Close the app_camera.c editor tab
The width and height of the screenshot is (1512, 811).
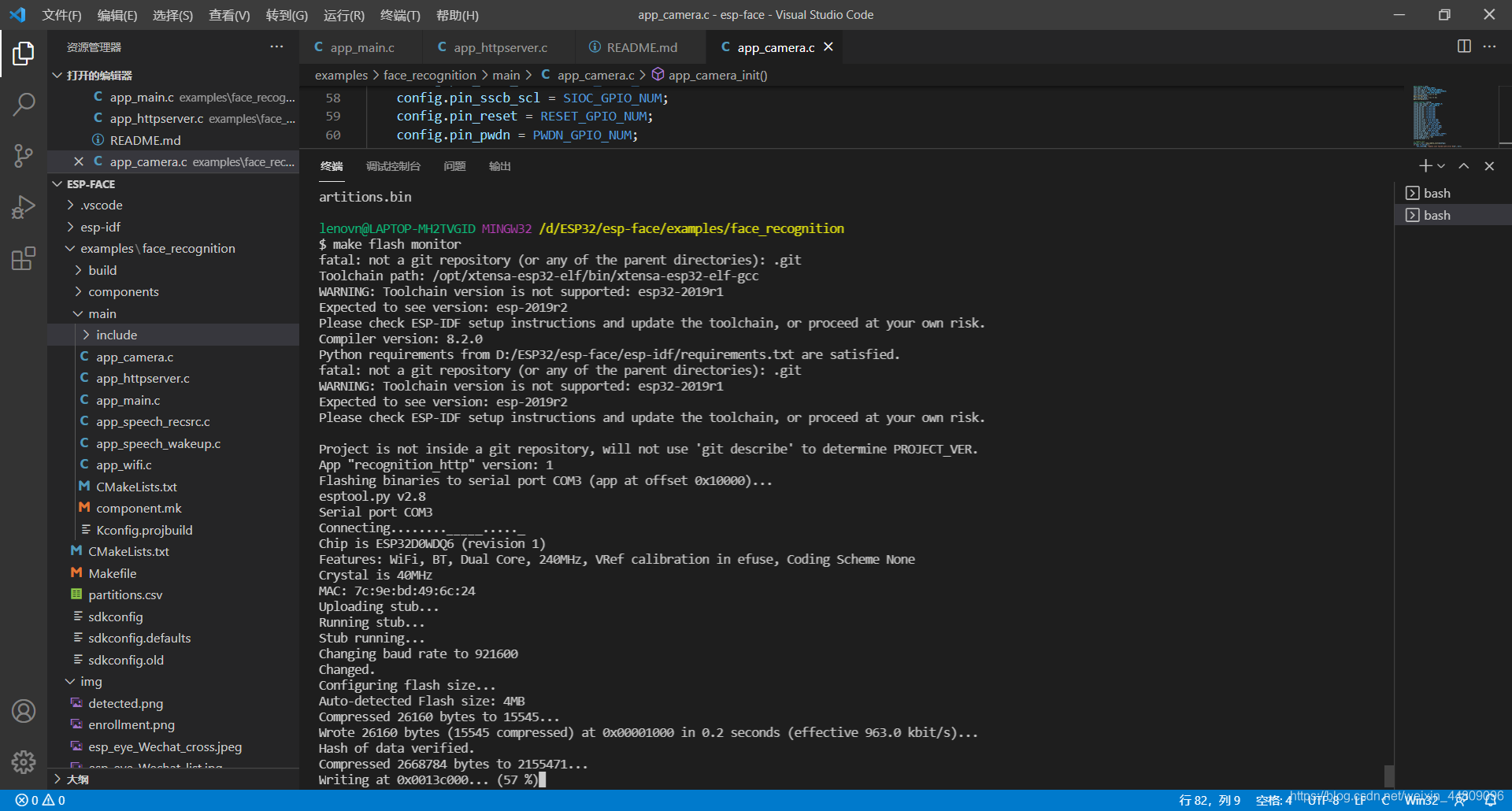point(828,47)
